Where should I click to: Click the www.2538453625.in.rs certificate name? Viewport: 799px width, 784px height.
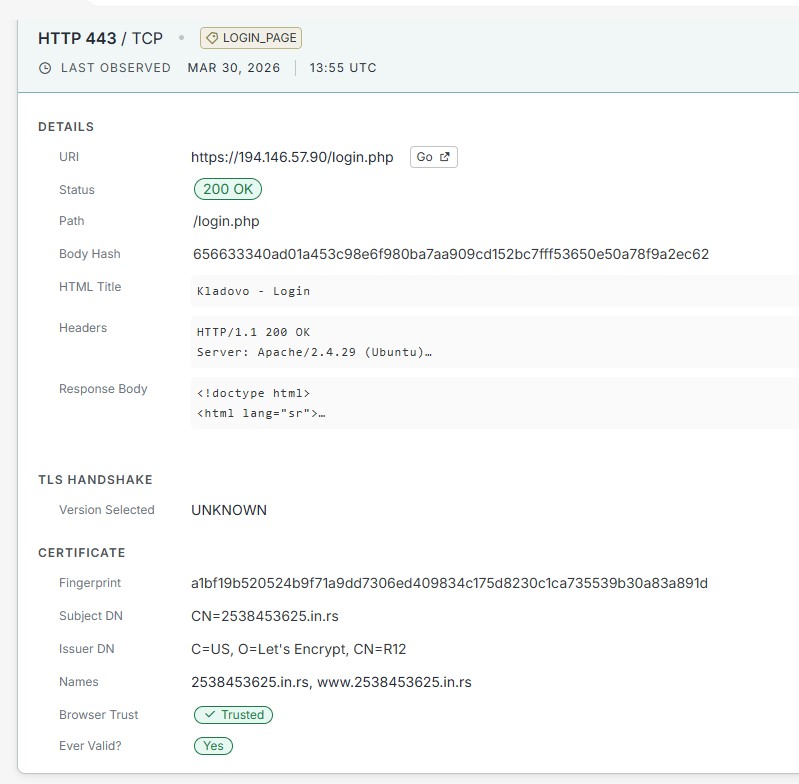pyautogui.click(x=394, y=682)
